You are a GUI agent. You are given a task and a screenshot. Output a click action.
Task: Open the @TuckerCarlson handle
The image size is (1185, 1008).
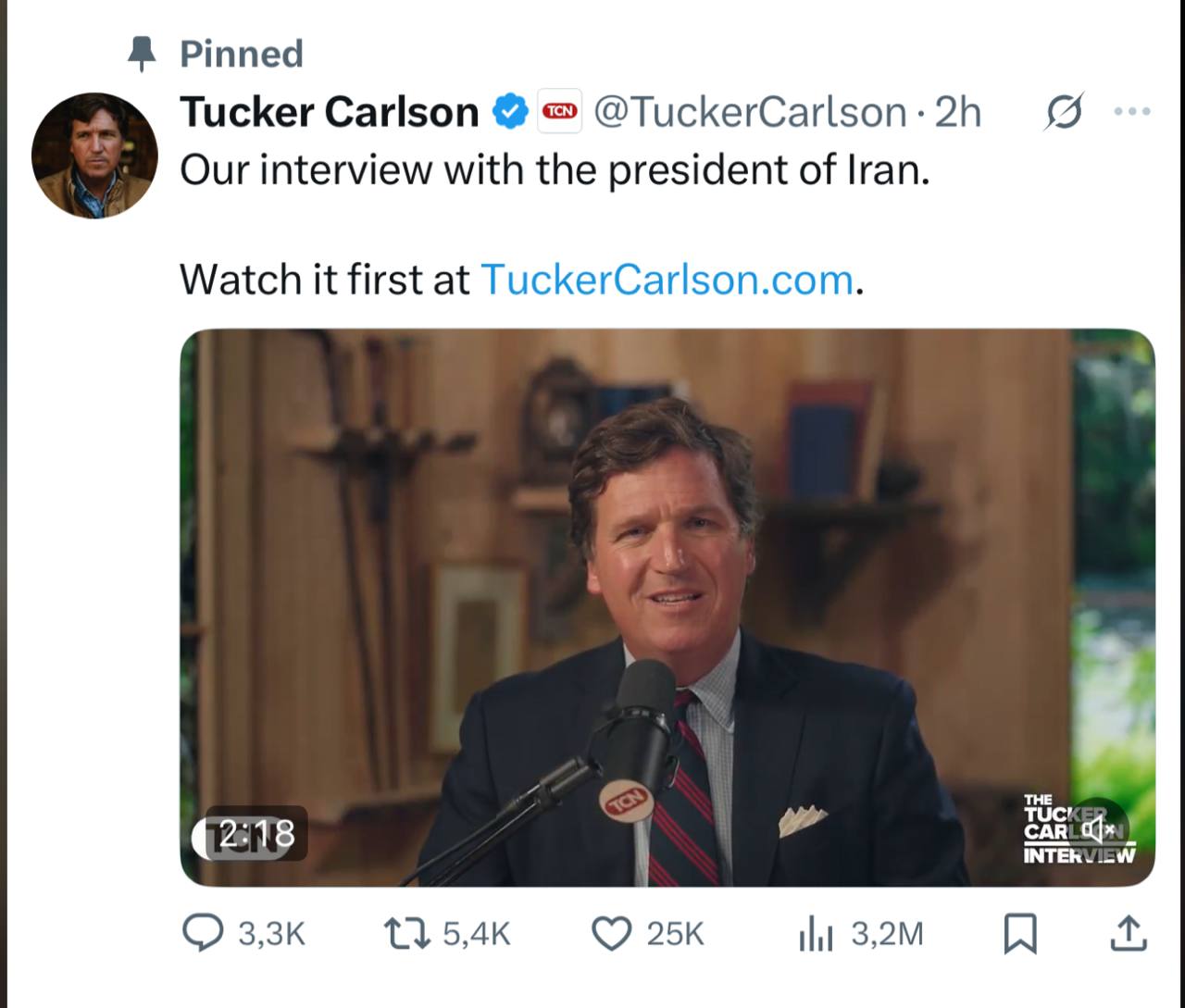pyautogui.click(x=750, y=112)
